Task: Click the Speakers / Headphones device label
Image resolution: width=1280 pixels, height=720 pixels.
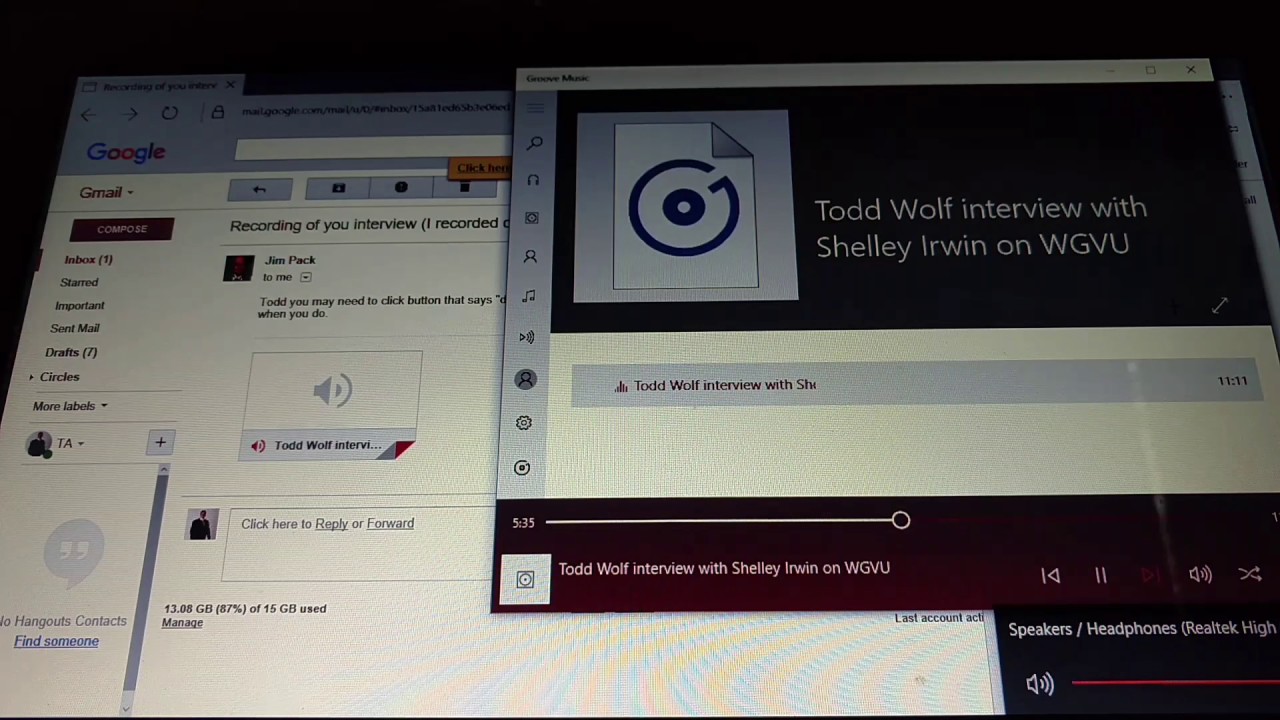Action: point(1142,629)
